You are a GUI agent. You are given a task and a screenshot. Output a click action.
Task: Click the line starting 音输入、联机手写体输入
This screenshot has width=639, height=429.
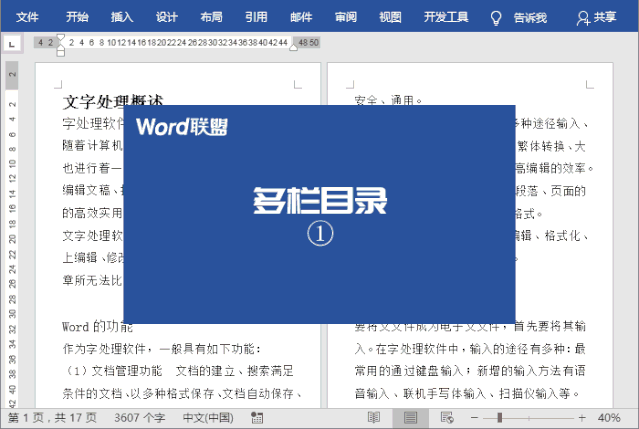467,394
